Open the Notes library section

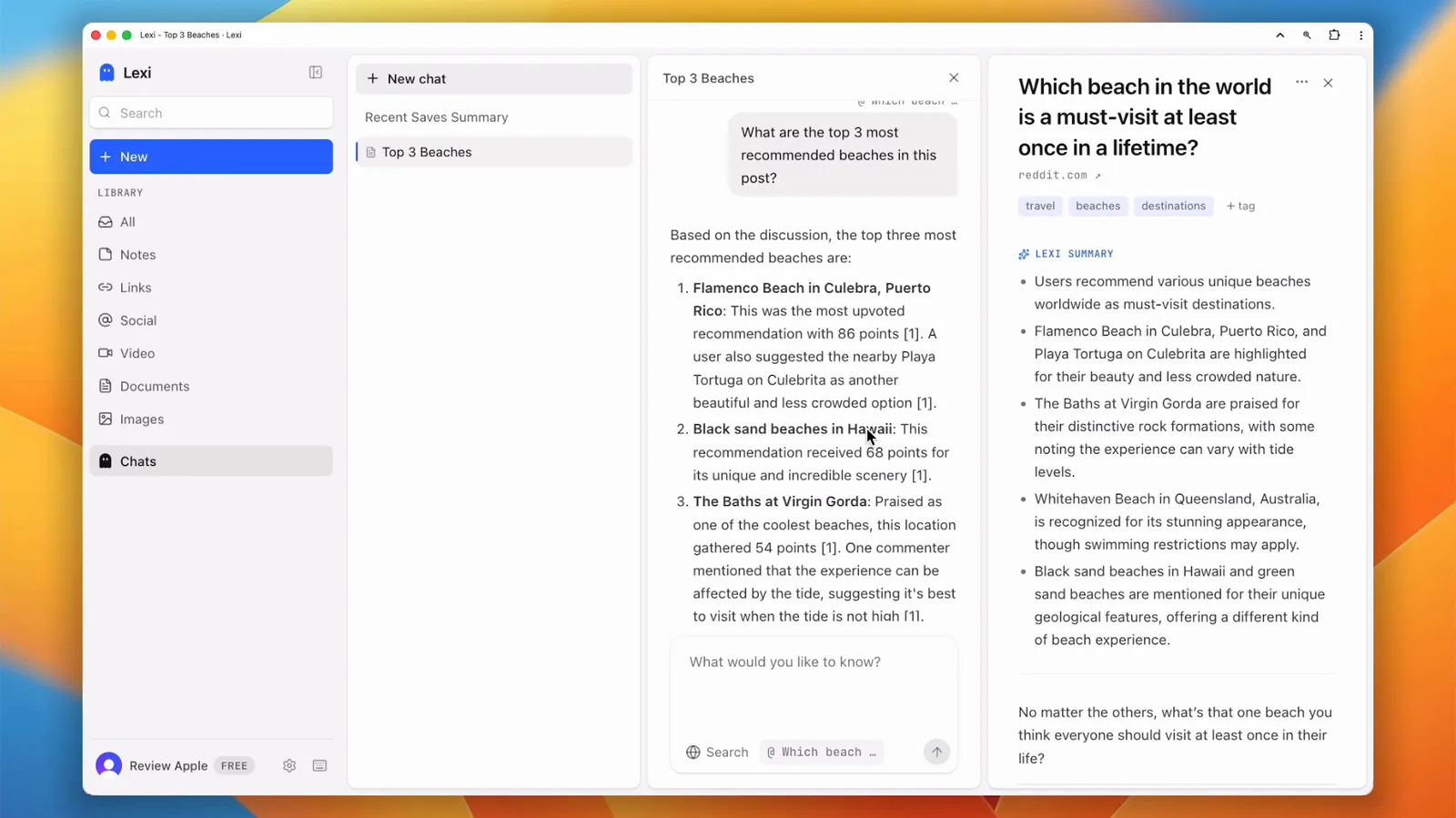click(211, 255)
